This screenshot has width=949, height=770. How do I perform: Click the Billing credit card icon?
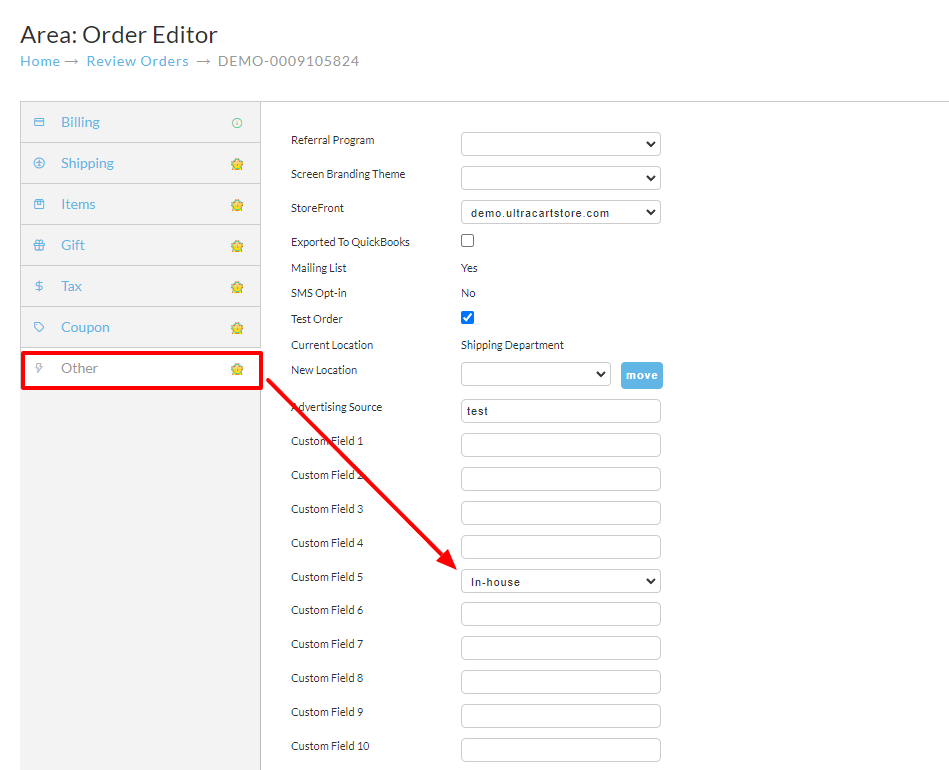point(39,122)
